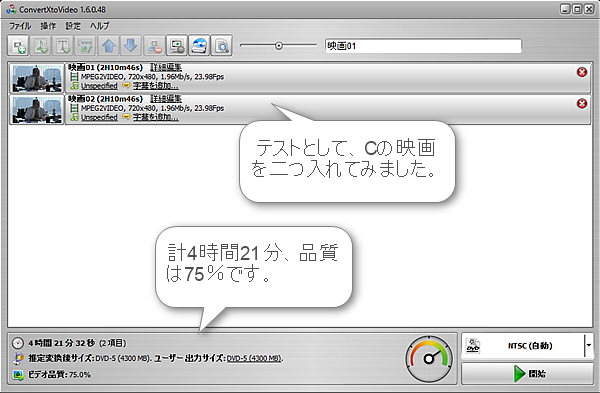This screenshot has width=600, height=393.
Task: Move selected item up with blue arrow
Action: coord(109,46)
